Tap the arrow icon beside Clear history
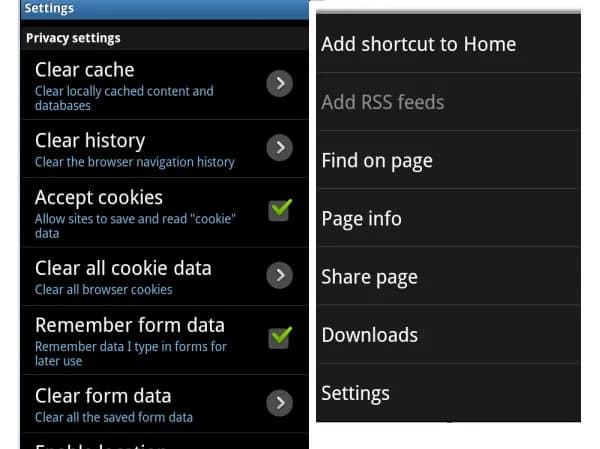 pos(280,148)
